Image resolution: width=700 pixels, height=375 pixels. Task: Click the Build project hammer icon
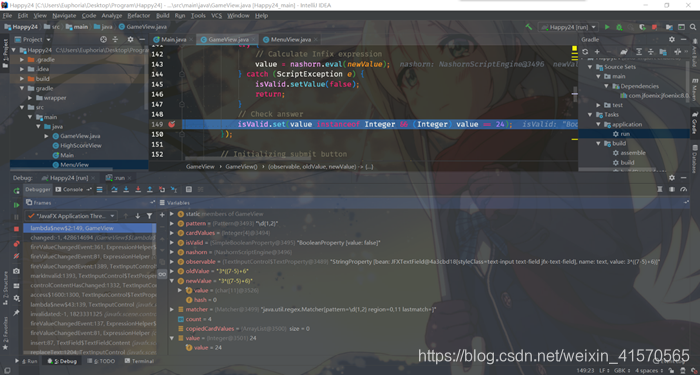tap(529, 27)
